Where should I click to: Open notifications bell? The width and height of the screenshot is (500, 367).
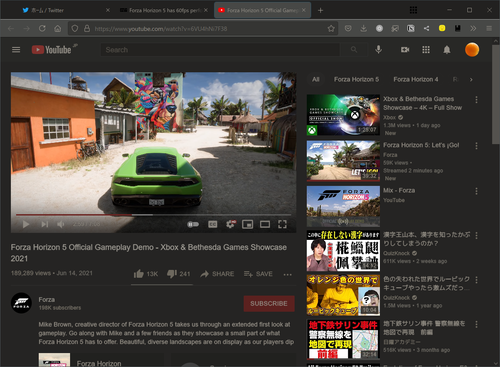[x=447, y=50]
